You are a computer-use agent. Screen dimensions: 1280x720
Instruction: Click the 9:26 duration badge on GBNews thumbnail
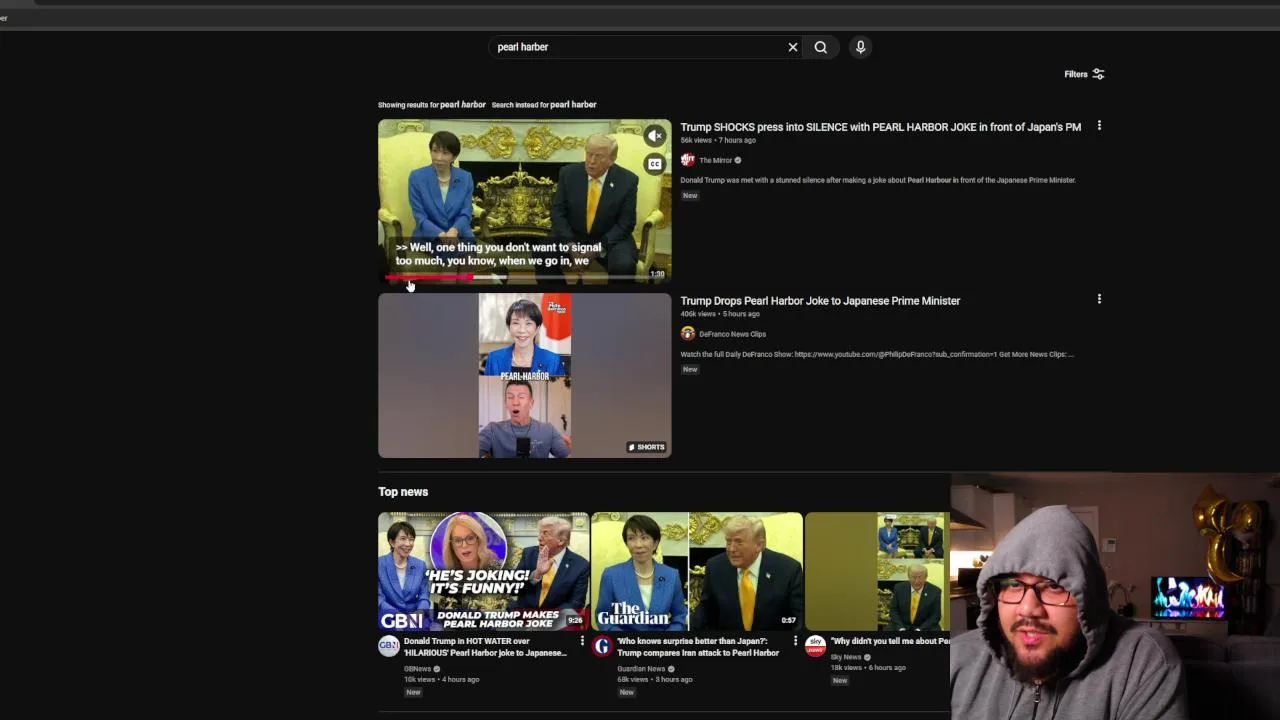tap(575, 621)
